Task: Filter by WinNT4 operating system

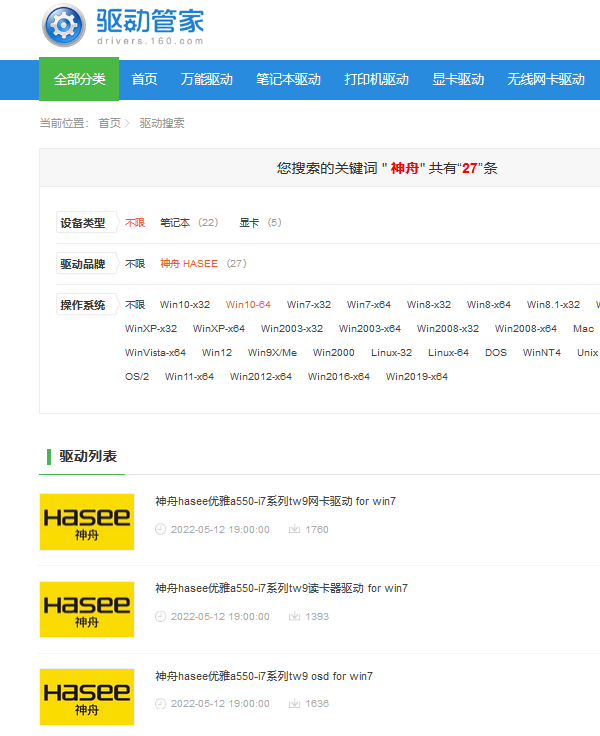Action: tap(542, 353)
